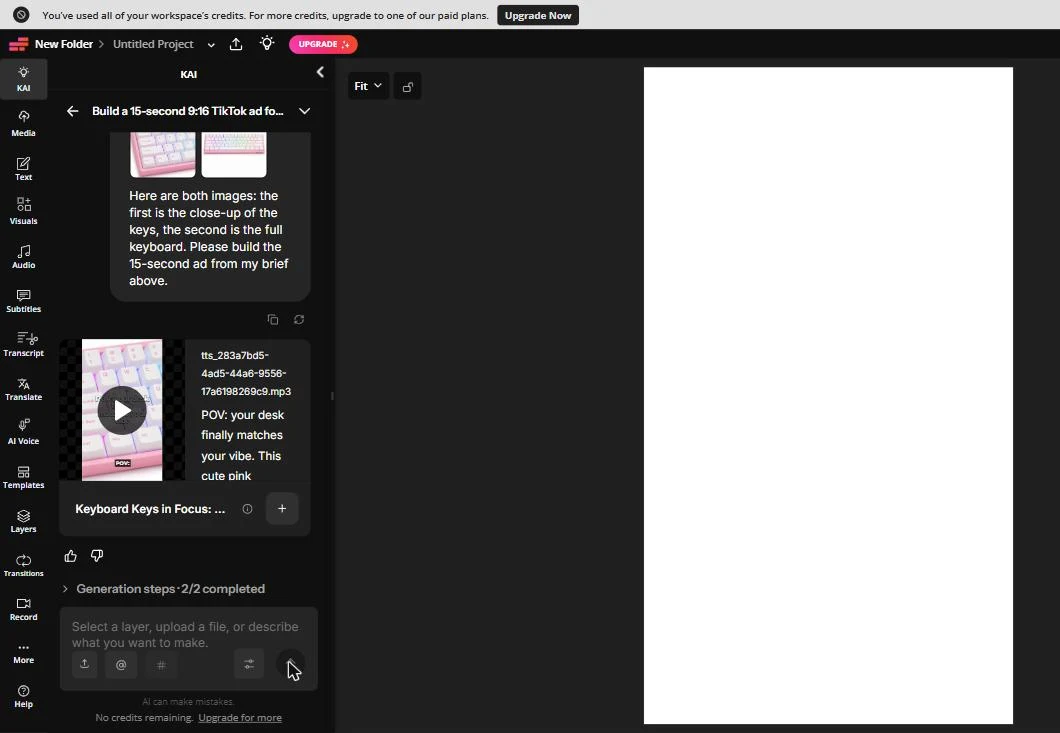
Task: Click the send prompt button
Action: click(291, 664)
